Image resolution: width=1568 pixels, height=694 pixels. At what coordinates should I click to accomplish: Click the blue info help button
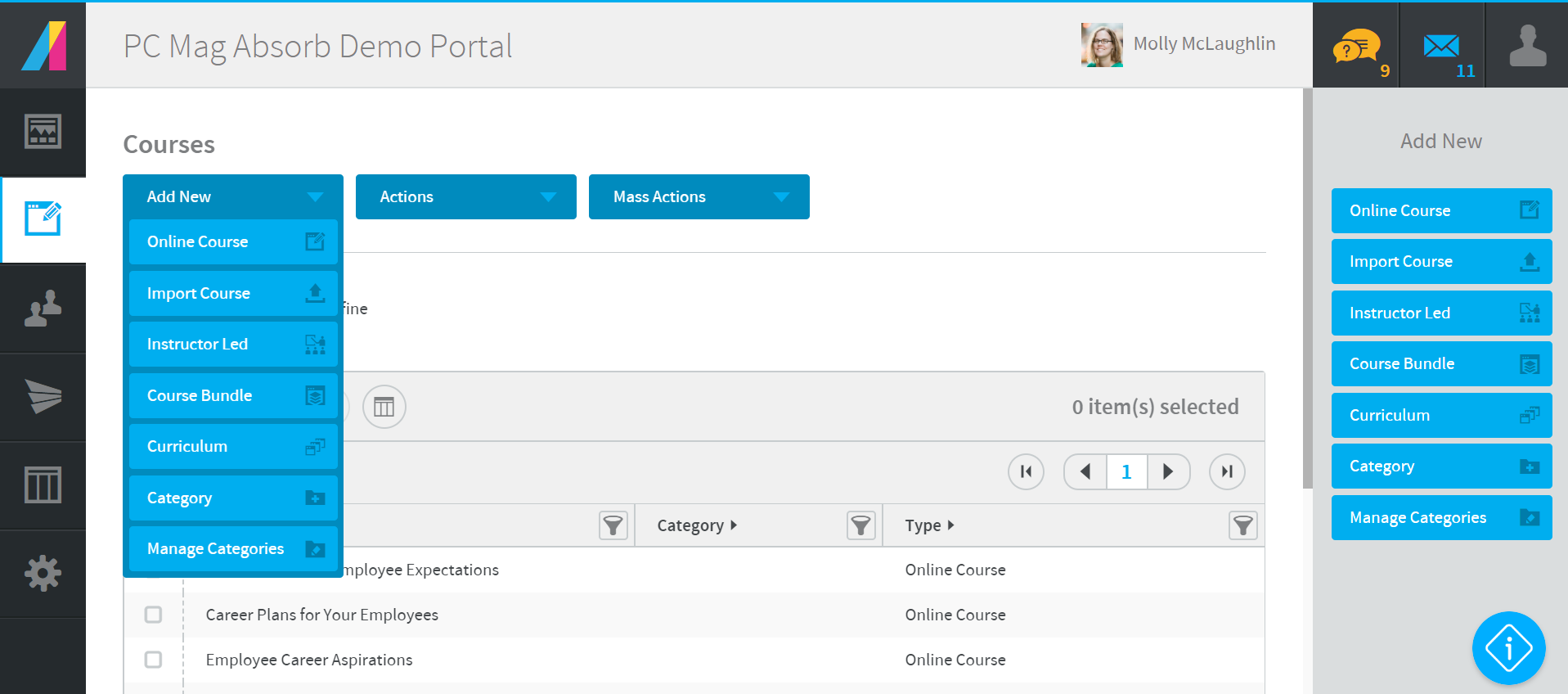point(1508,648)
